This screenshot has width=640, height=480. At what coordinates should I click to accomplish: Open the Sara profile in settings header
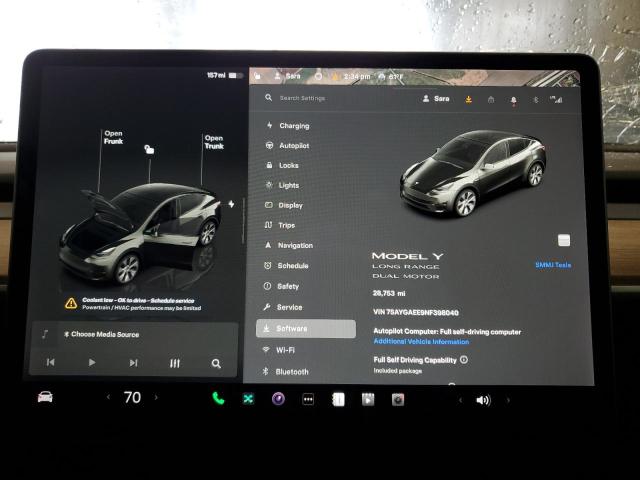[436, 99]
